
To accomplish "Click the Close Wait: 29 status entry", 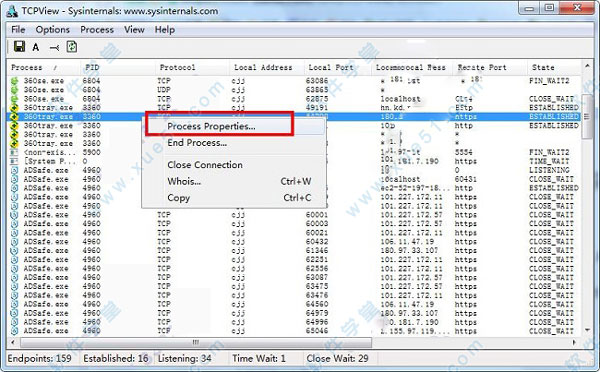I will pos(337,359).
